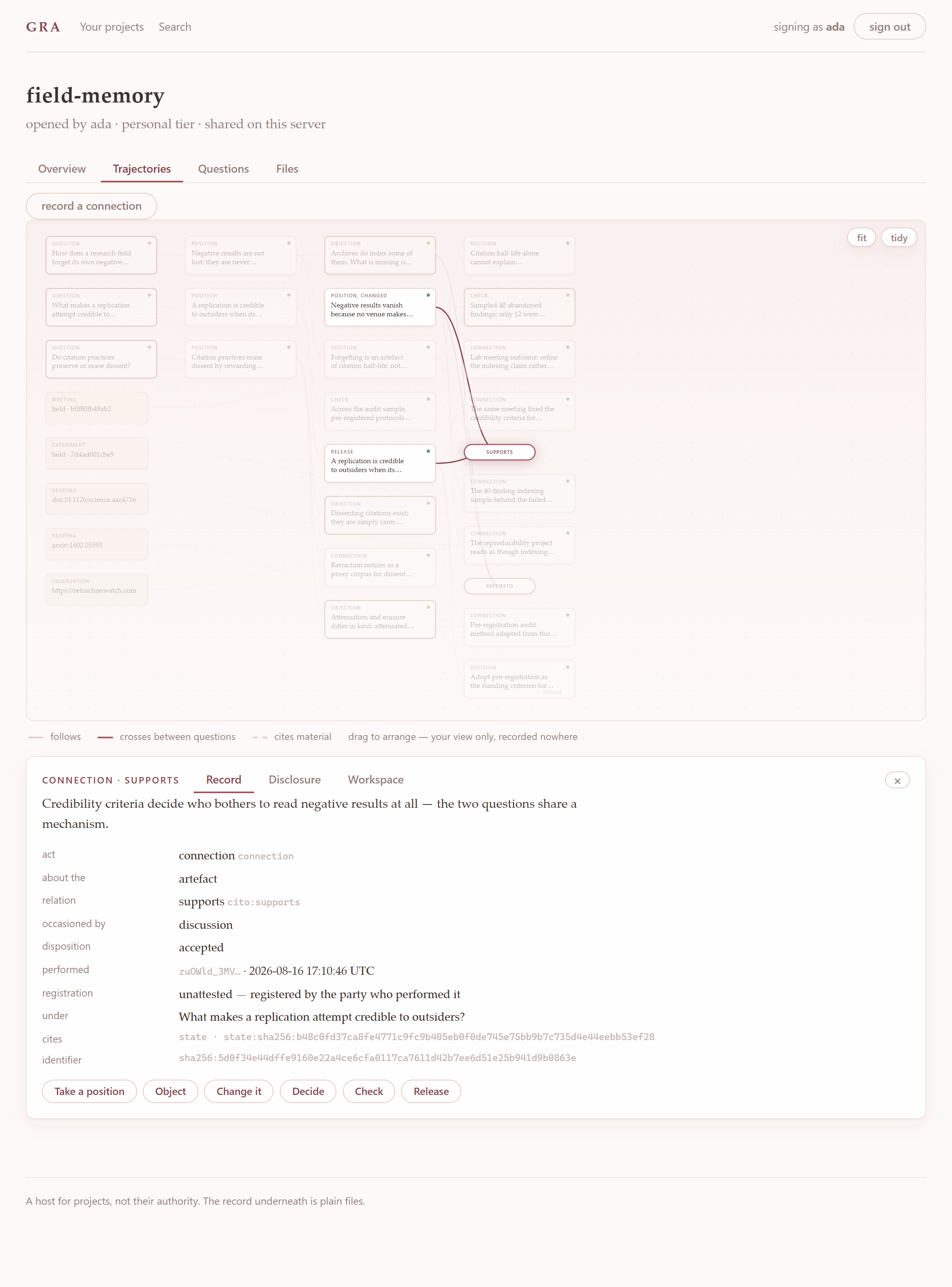Image resolution: width=952 pixels, height=1287 pixels.
Task: Select objection node 'Dissenting citations exist'
Action: [x=380, y=515]
